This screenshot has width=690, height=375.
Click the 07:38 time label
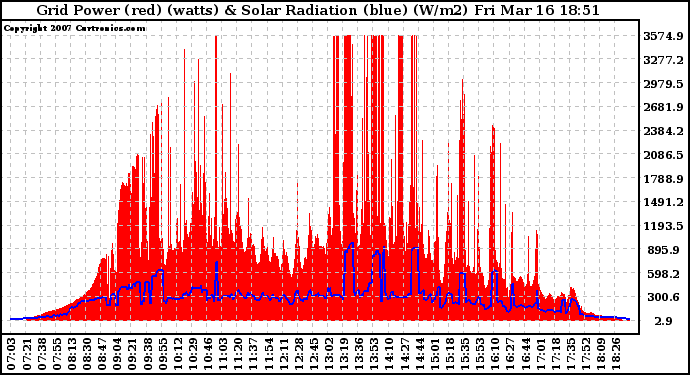tap(42, 354)
